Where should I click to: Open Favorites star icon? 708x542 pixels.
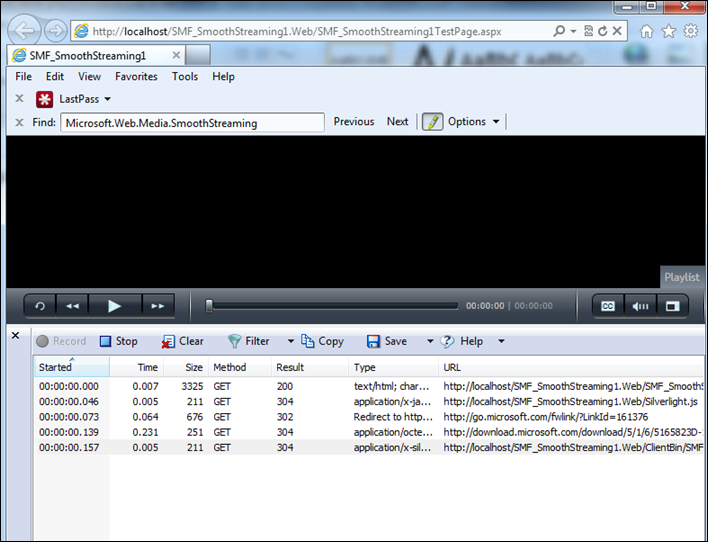click(668, 31)
